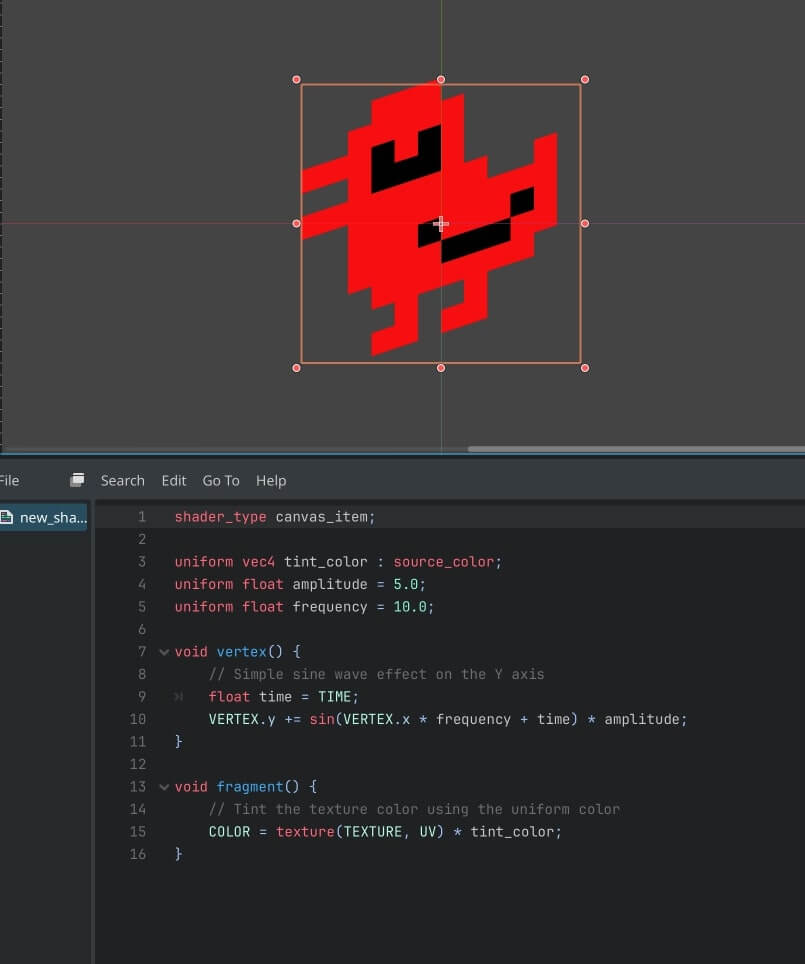This screenshot has width=805, height=964.
Task: Click the viewport horizontal scrollbar
Action: tap(634, 449)
